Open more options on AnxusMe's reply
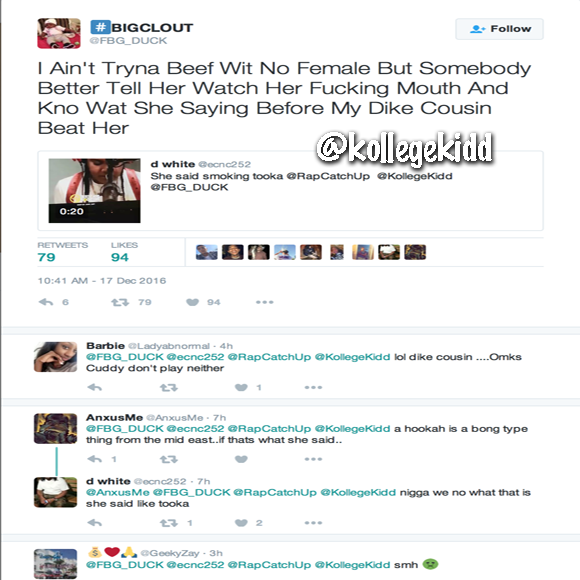 pos(313,459)
